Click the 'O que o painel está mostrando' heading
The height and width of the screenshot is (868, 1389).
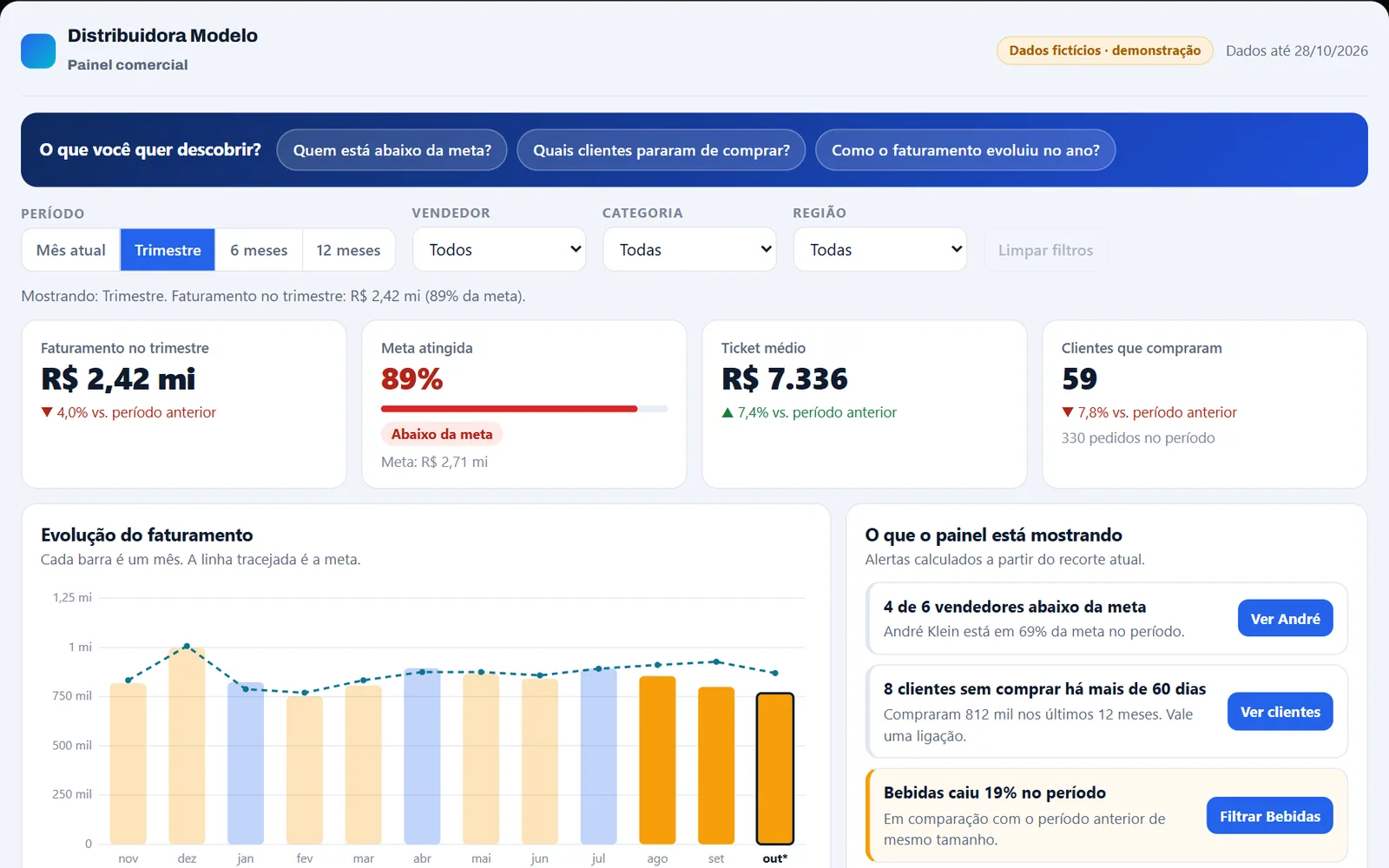tap(993, 535)
